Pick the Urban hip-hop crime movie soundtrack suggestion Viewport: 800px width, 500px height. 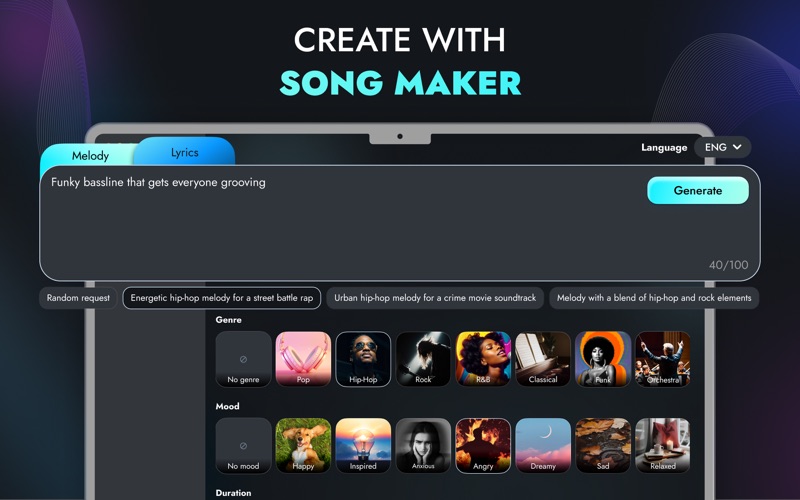point(435,298)
